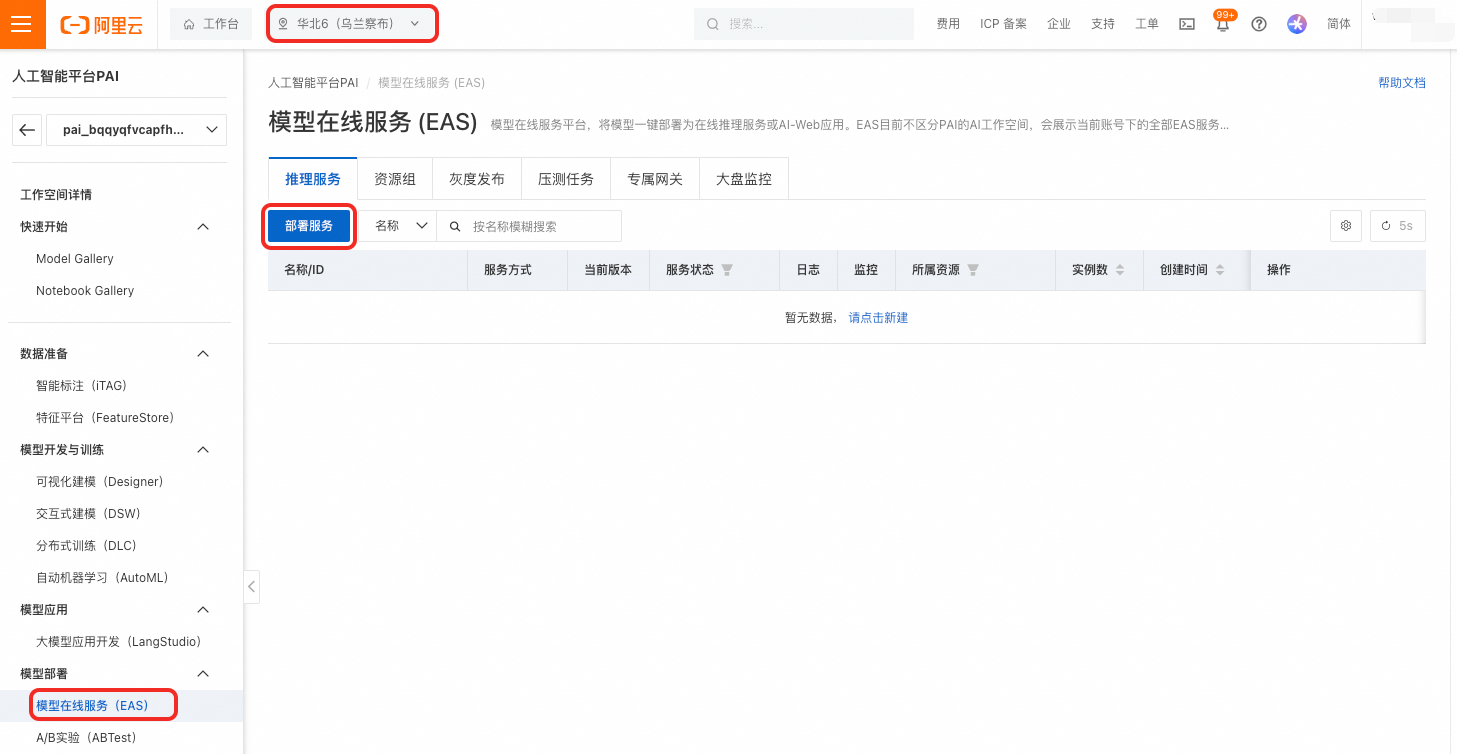
Task: Open AutoML in sidebar
Action: (x=103, y=578)
